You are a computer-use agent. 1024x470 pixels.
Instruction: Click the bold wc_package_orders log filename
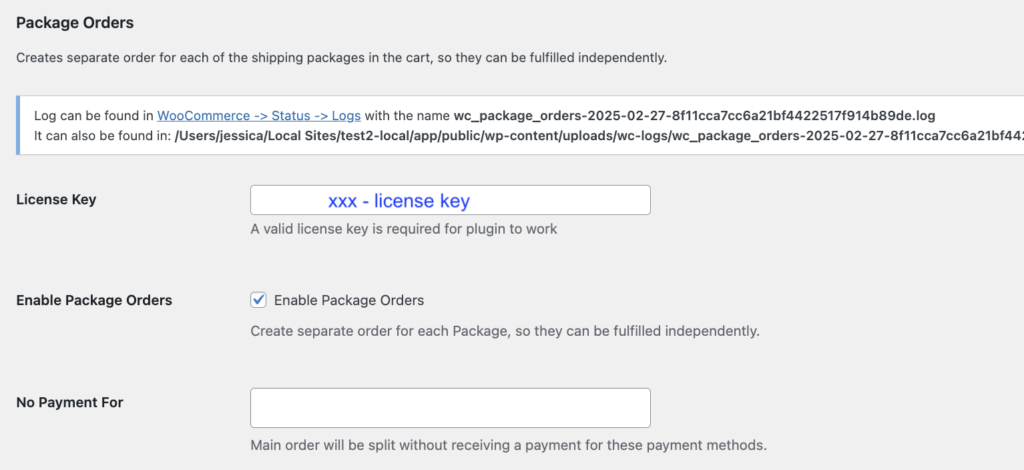pos(694,115)
